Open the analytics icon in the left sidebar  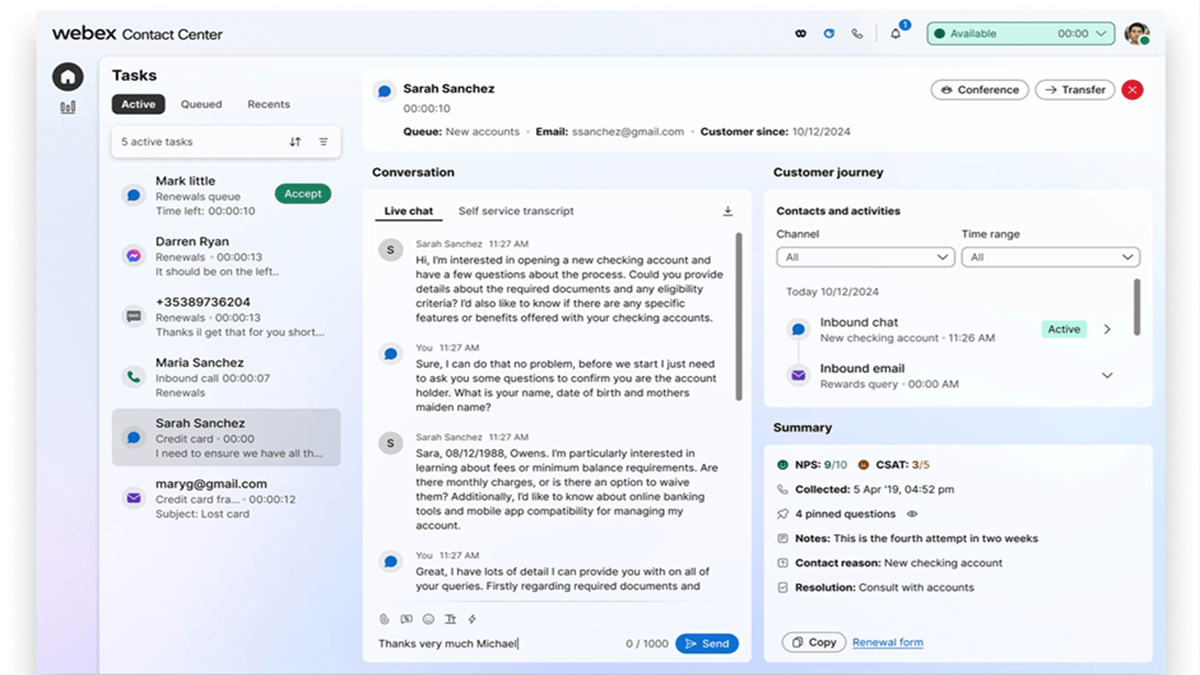pyautogui.click(x=67, y=106)
